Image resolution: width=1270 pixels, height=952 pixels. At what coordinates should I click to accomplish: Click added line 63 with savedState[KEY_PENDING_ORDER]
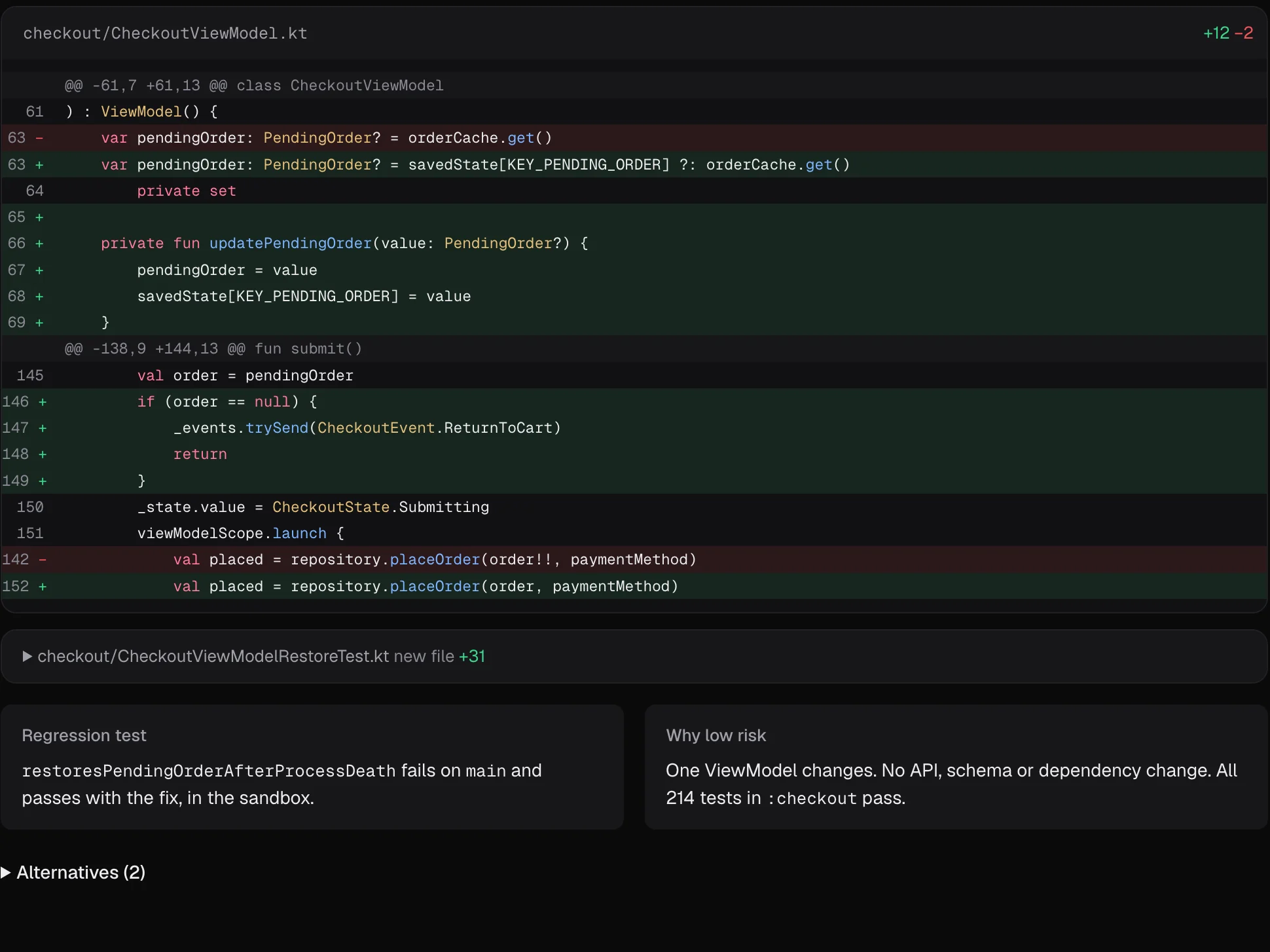coord(634,164)
